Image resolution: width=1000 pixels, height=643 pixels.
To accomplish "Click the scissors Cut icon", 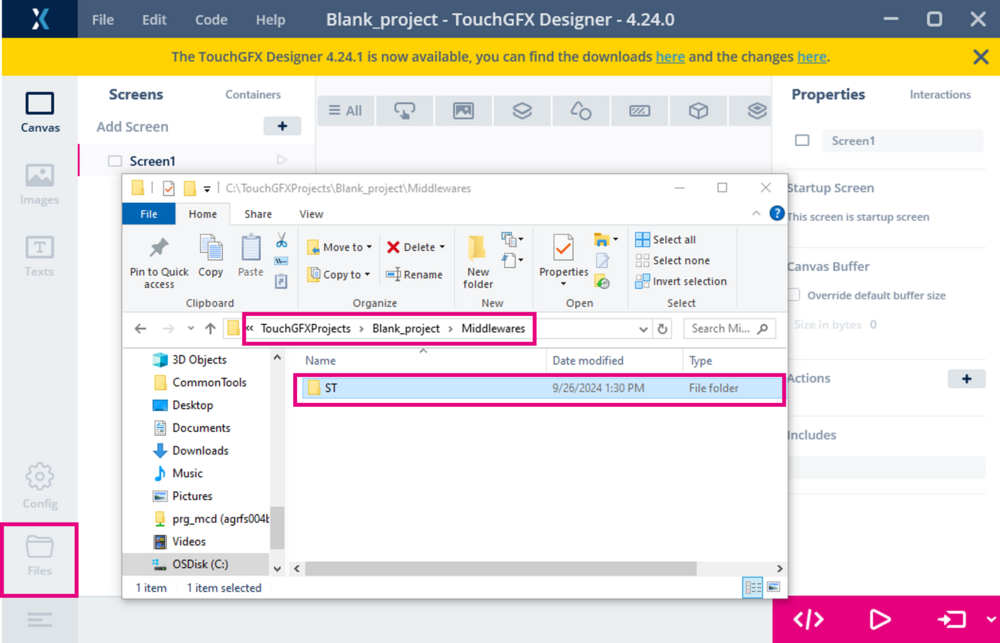I will point(281,240).
